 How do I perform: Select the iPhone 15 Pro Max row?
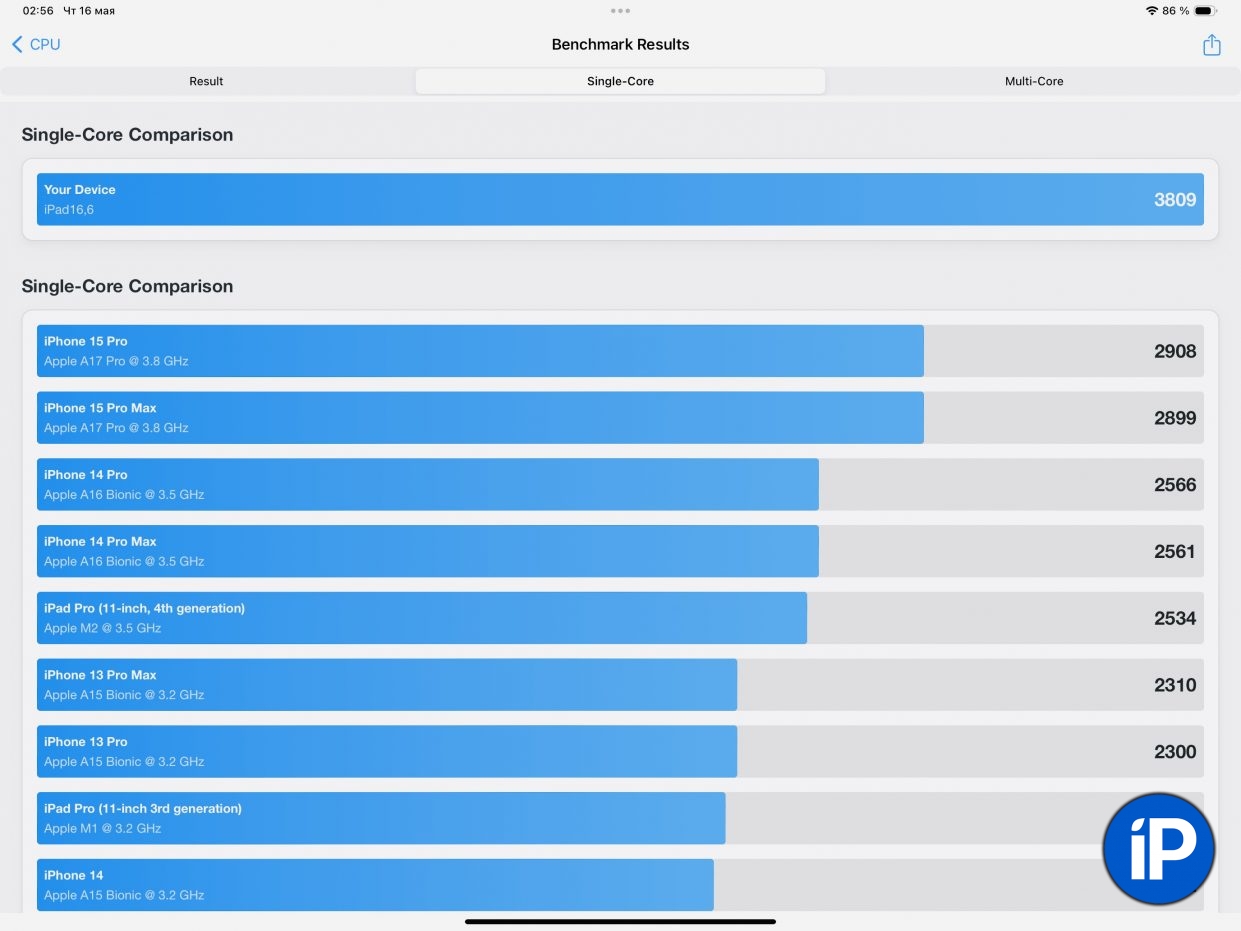pos(620,418)
